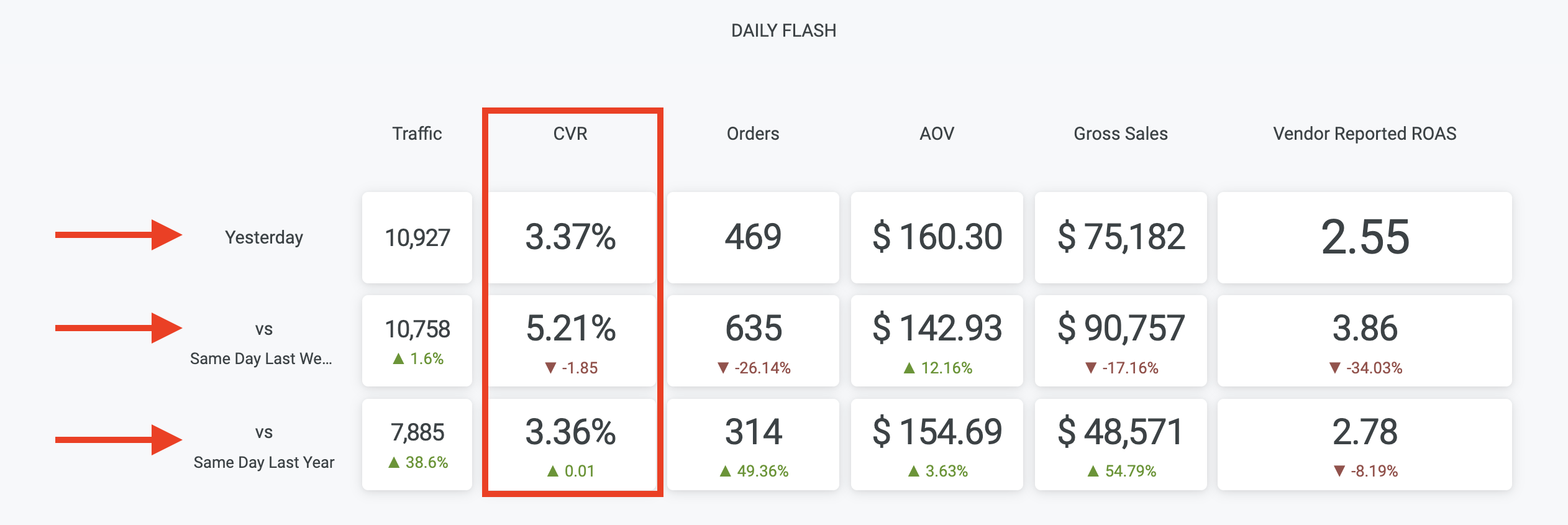Click the red arrow pointing to Yesterday
Screen dimensions: 1568x525
pyautogui.click(x=118, y=235)
